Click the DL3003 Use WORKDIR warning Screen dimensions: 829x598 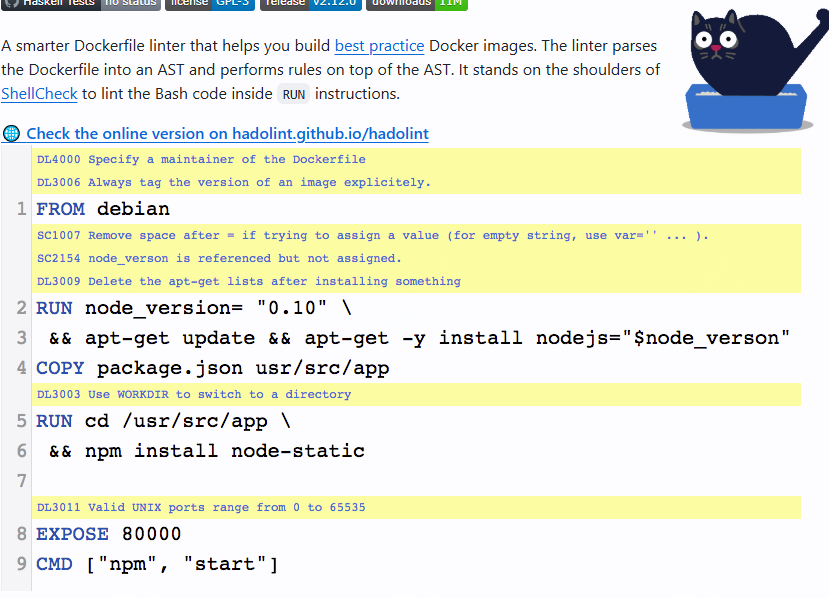194,394
